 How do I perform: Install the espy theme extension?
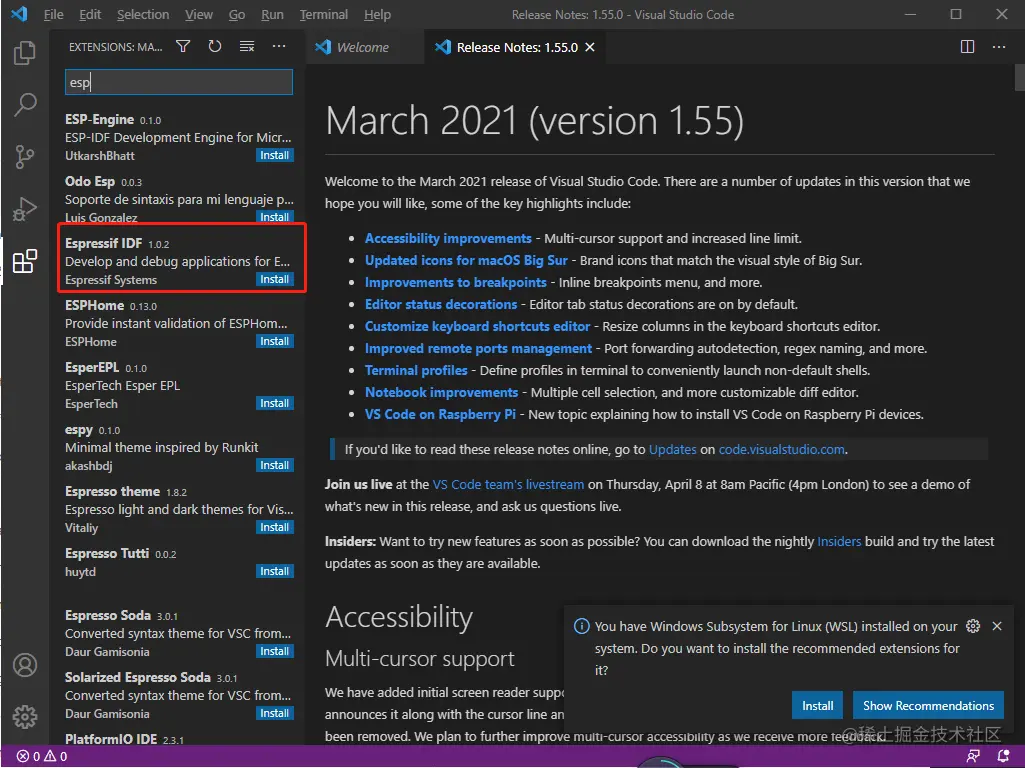(x=275, y=465)
